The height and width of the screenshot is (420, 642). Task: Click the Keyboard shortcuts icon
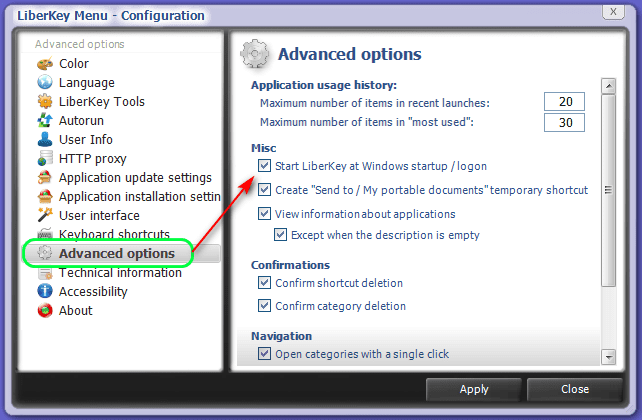tap(45, 233)
